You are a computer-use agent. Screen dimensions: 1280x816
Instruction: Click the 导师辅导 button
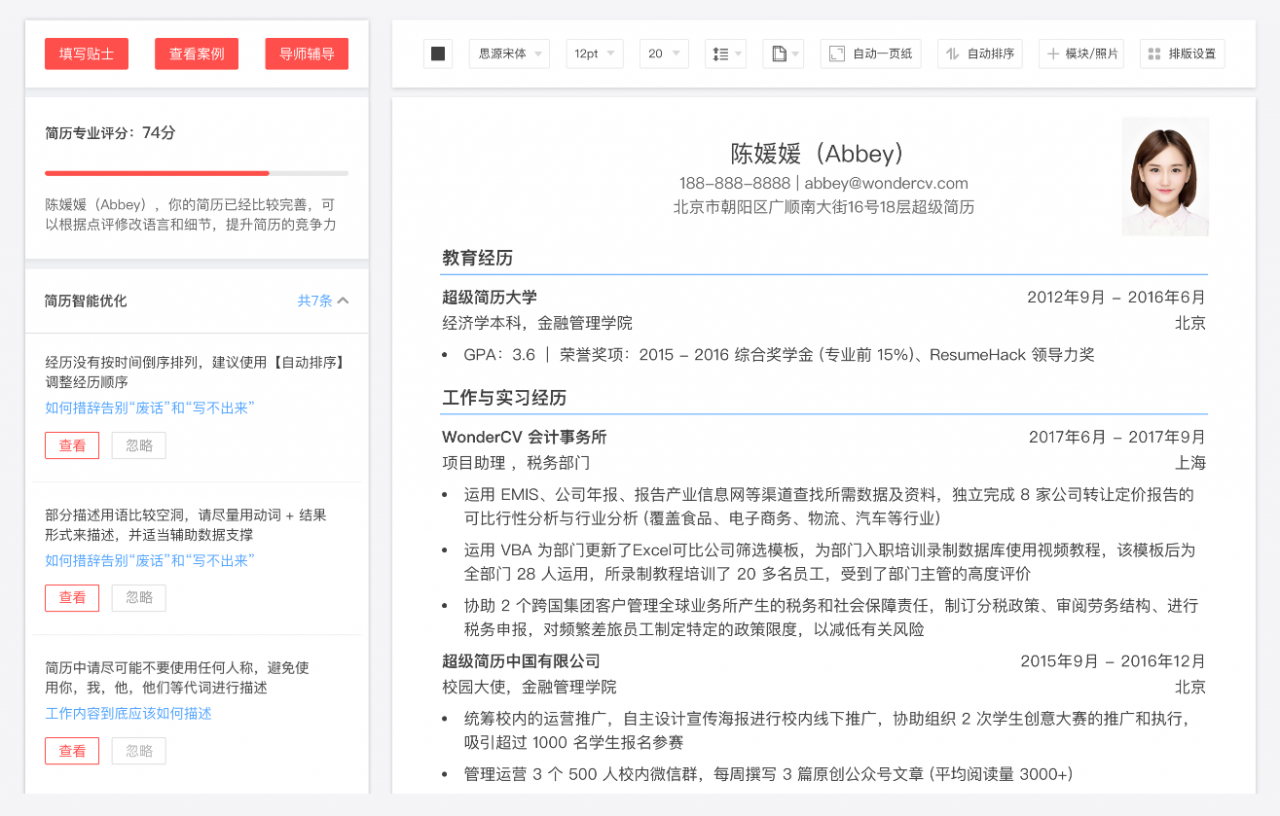tap(306, 54)
